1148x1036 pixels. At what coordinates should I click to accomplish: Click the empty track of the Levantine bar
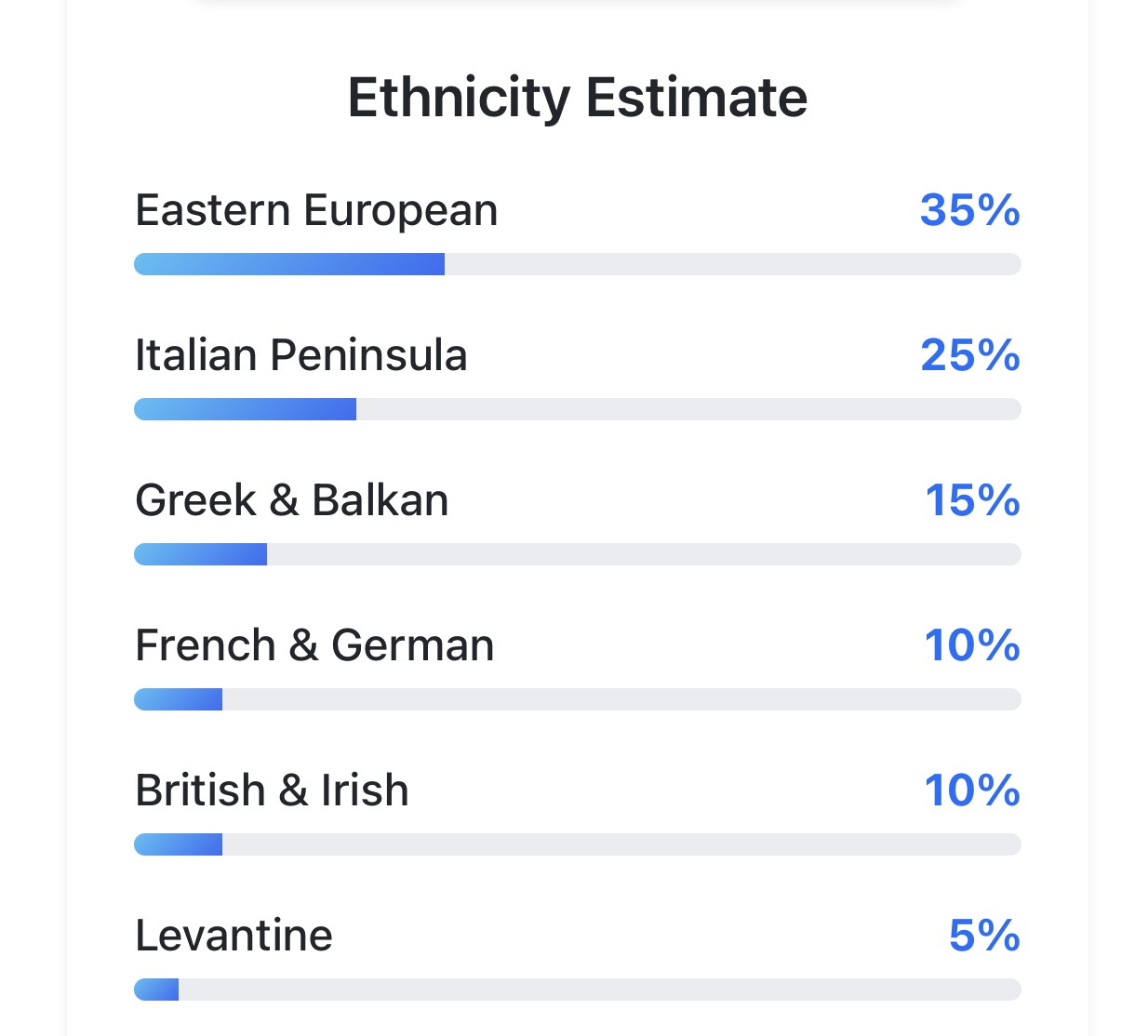click(x=600, y=990)
